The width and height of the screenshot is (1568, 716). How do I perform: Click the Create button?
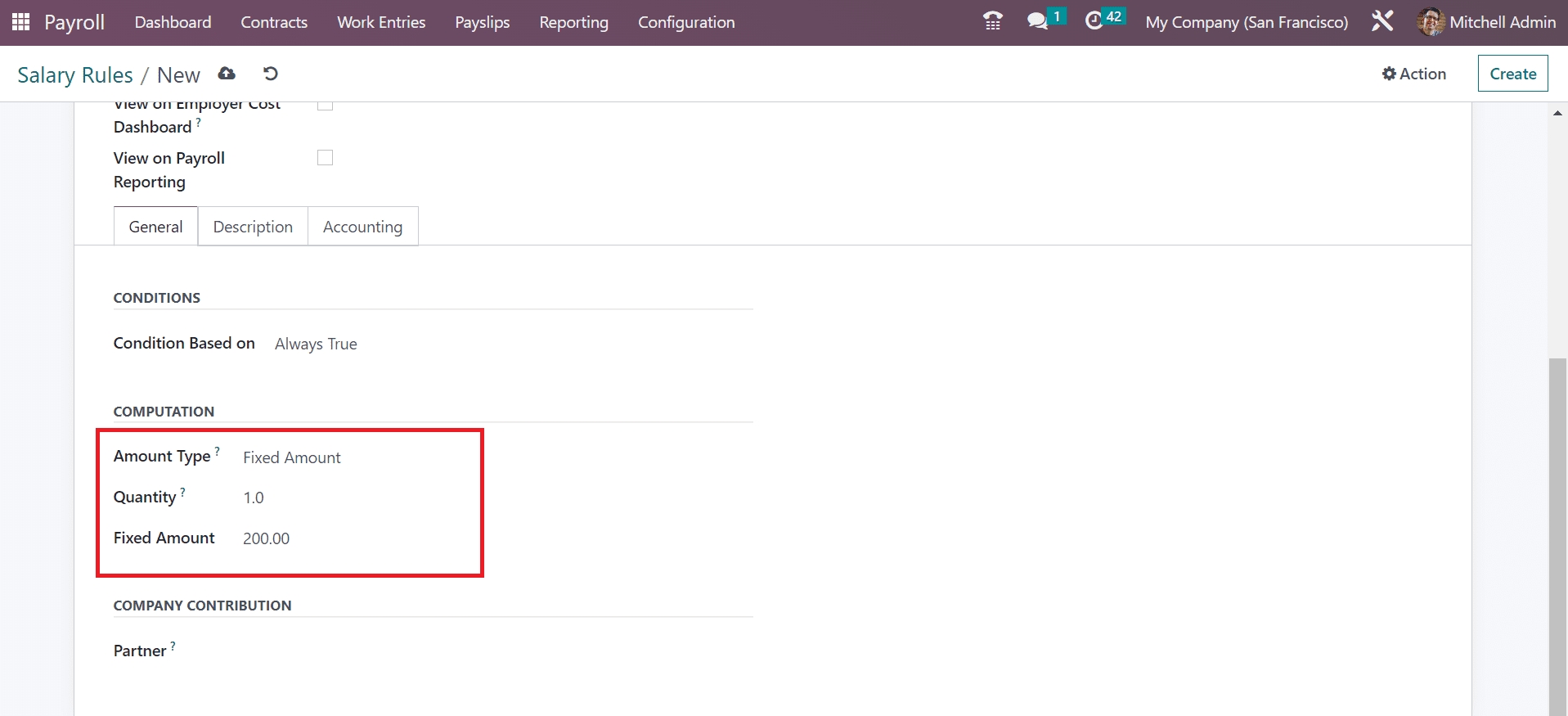coord(1512,74)
